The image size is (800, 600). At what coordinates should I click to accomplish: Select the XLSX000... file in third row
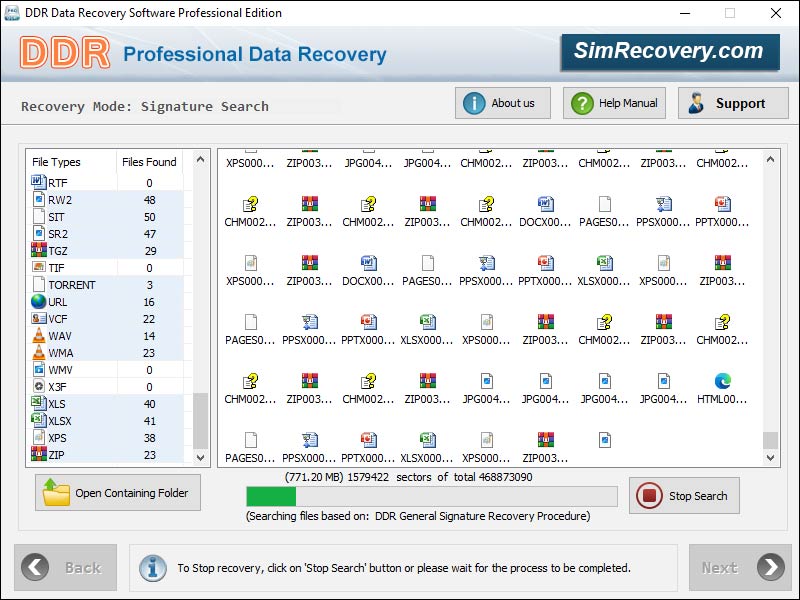pos(604,271)
